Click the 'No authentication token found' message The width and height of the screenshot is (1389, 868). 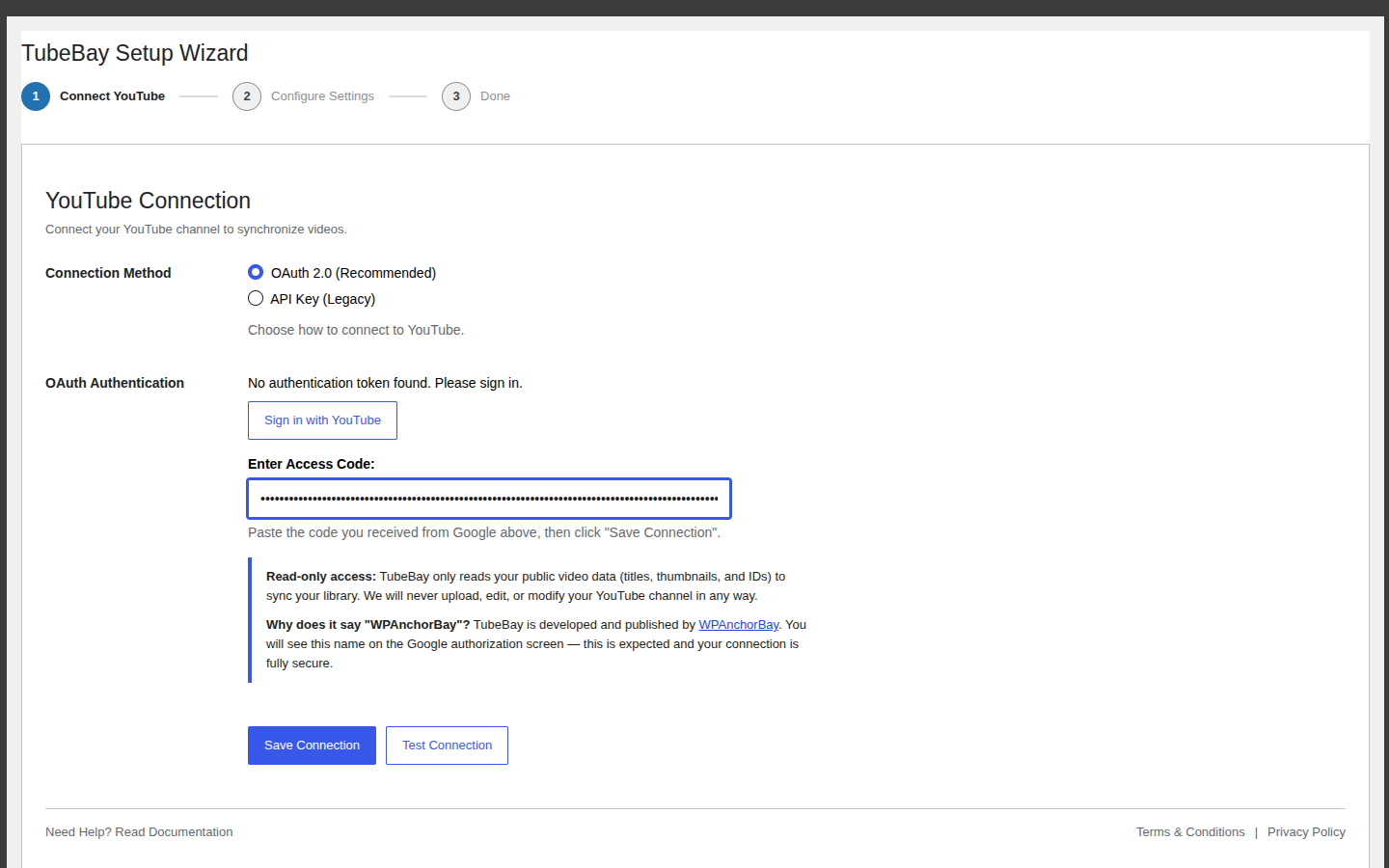click(385, 383)
